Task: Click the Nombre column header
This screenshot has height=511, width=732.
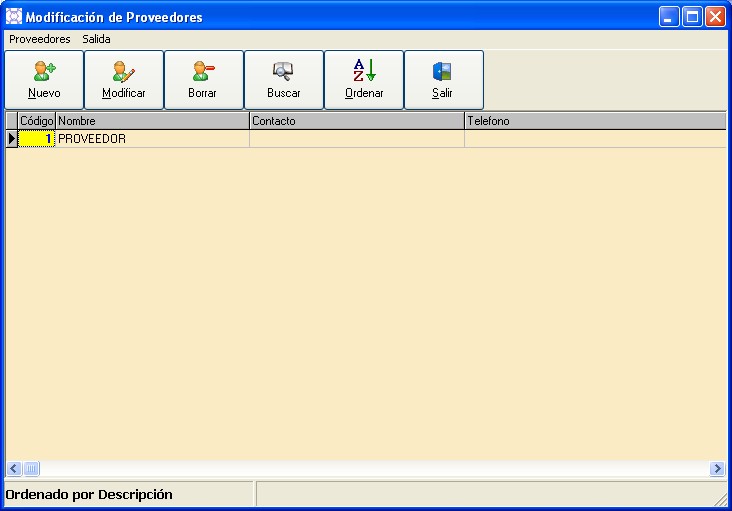Action: (x=152, y=121)
